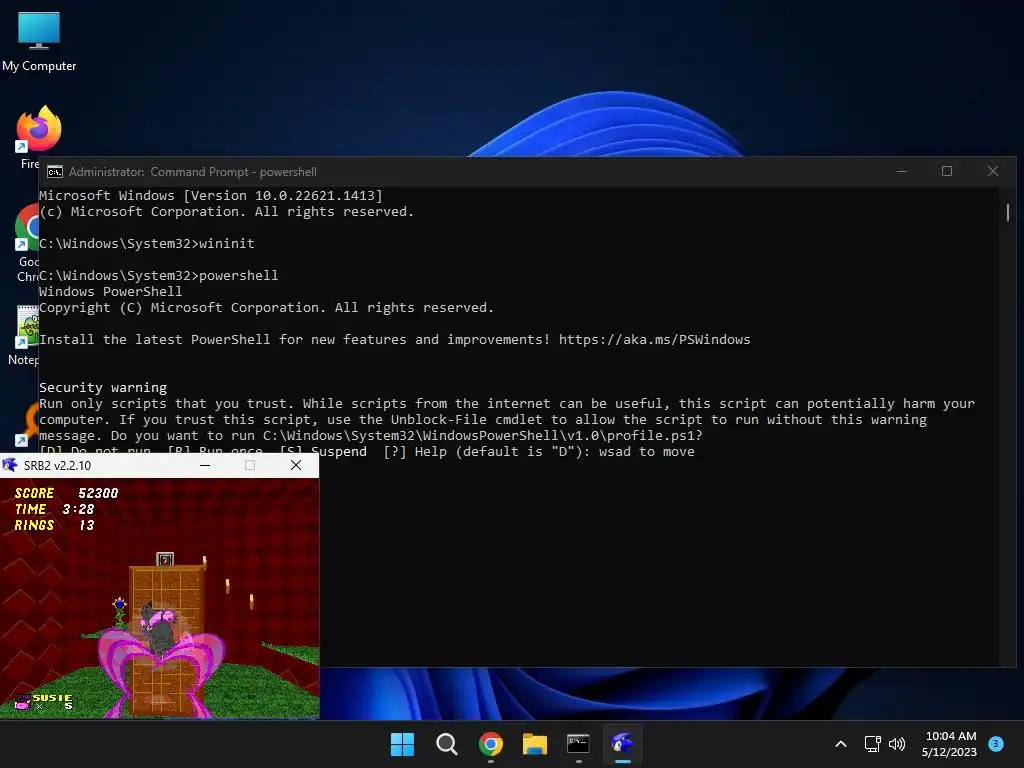The image size is (1024, 768).
Task: Click the 'C:\Windows\System32>wininit' line
Action: coord(147,244)
